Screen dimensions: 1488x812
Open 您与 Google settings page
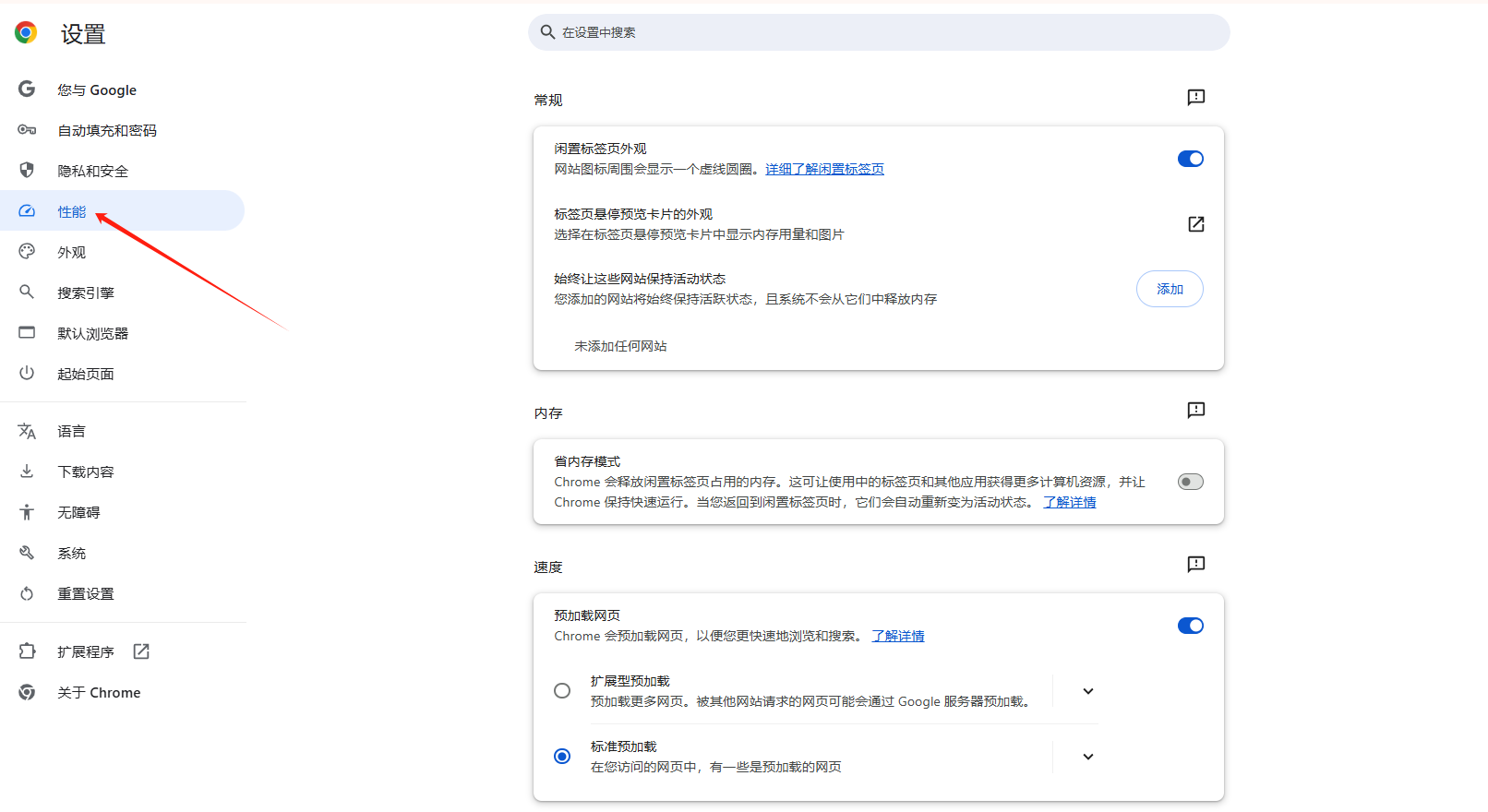pos(122,90)
